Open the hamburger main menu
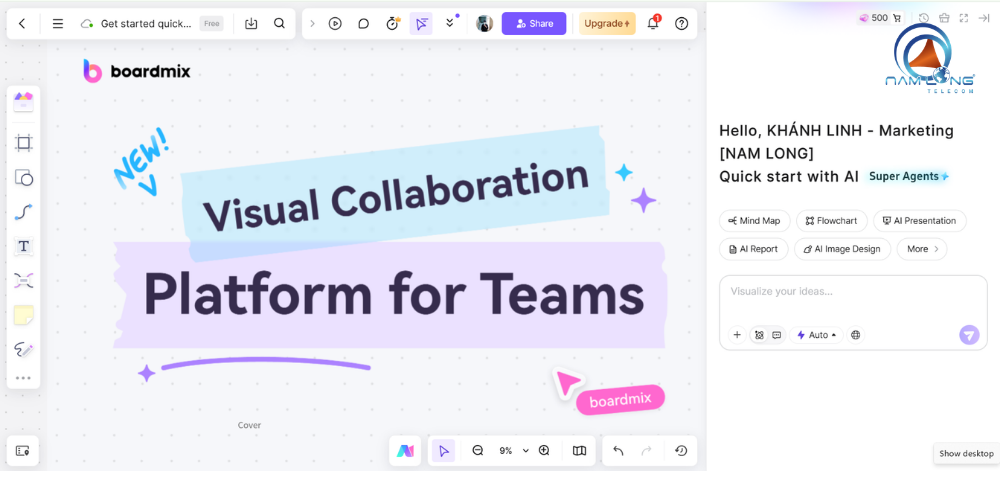Image resolution: width=1000 pixels, height=480 pixels. pos(58,23)
